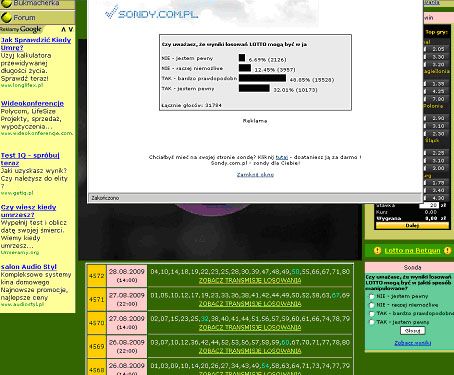Open the Forum menu item
This screenshot has width=454, height=375.
coord(24,17)
